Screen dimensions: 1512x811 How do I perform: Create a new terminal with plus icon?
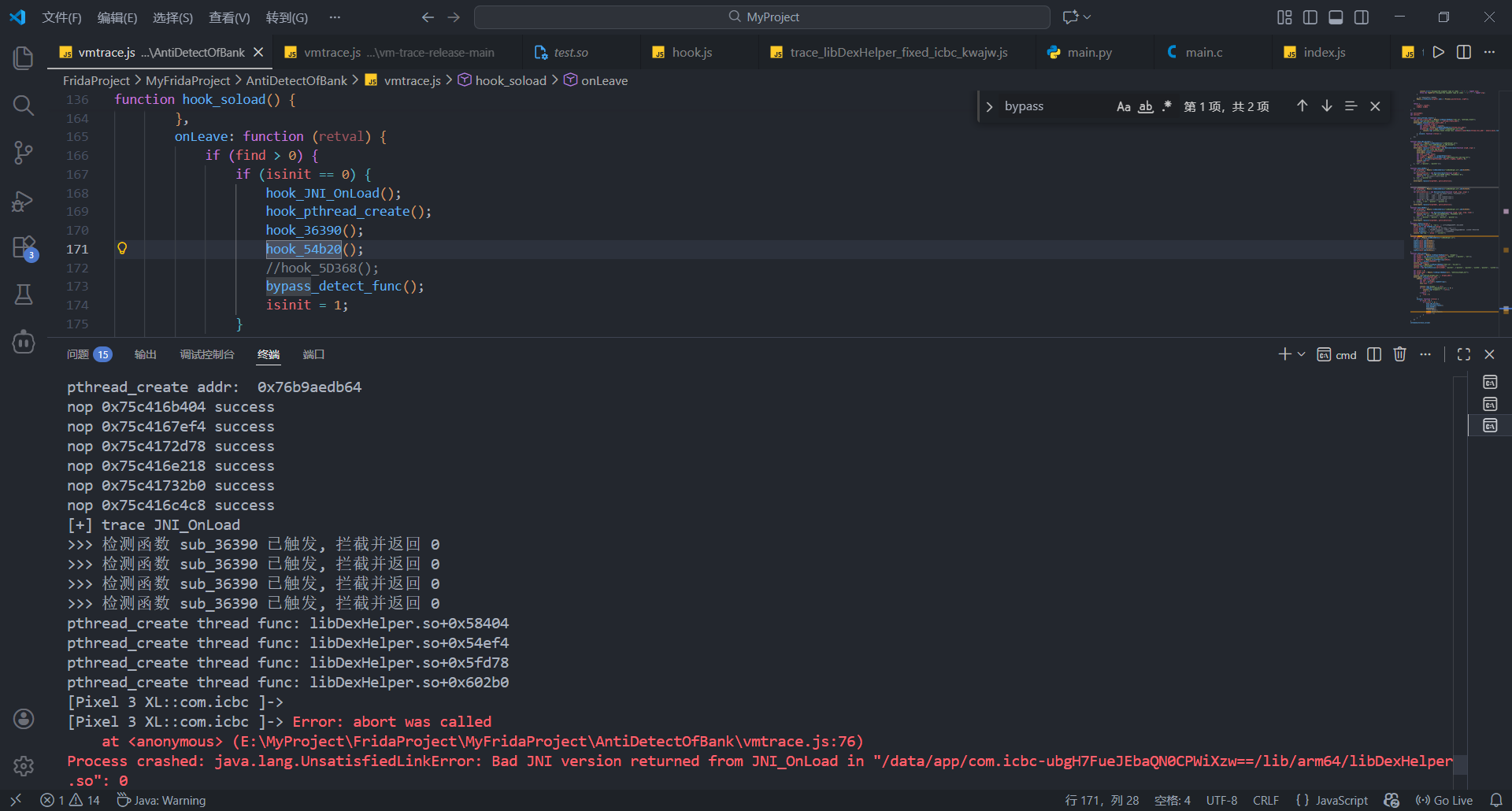tap(1284, 354)
